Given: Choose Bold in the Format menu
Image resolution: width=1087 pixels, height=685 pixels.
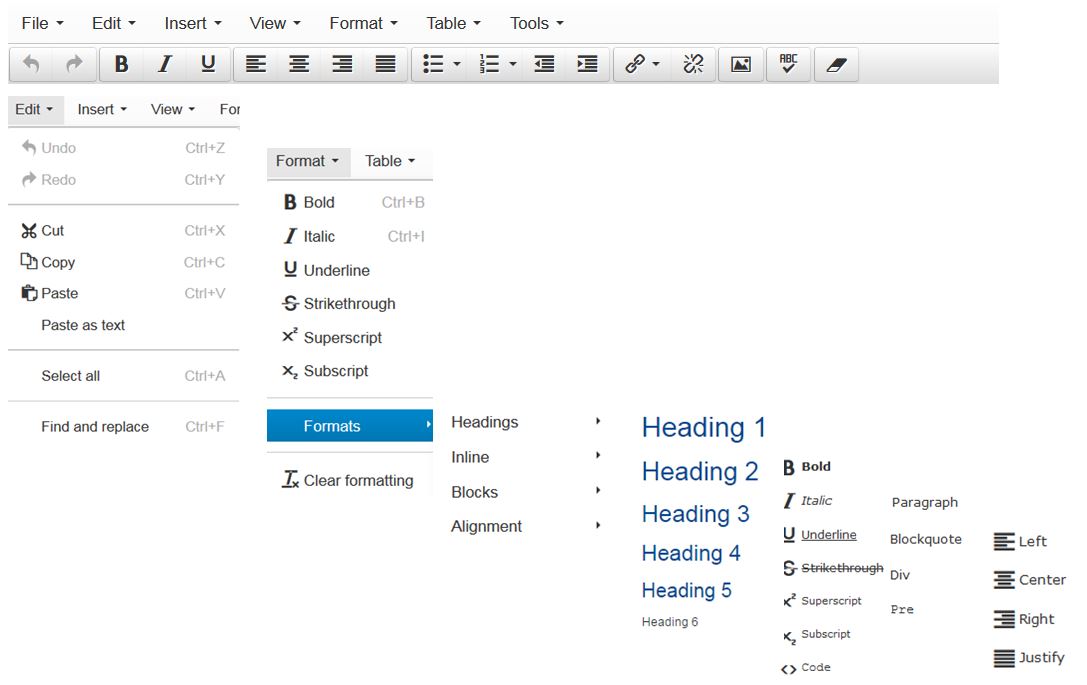Looking at the screenshot, I should tap(350, 202).
